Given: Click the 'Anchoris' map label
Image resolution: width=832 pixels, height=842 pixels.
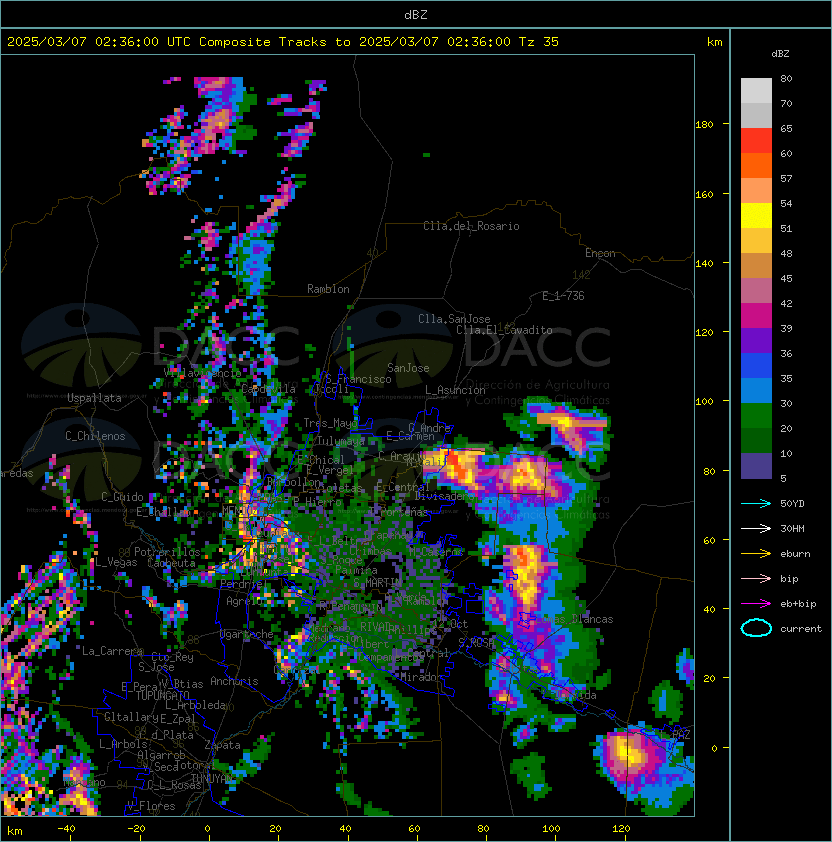Looking at the screenshot, I should 234,681.
